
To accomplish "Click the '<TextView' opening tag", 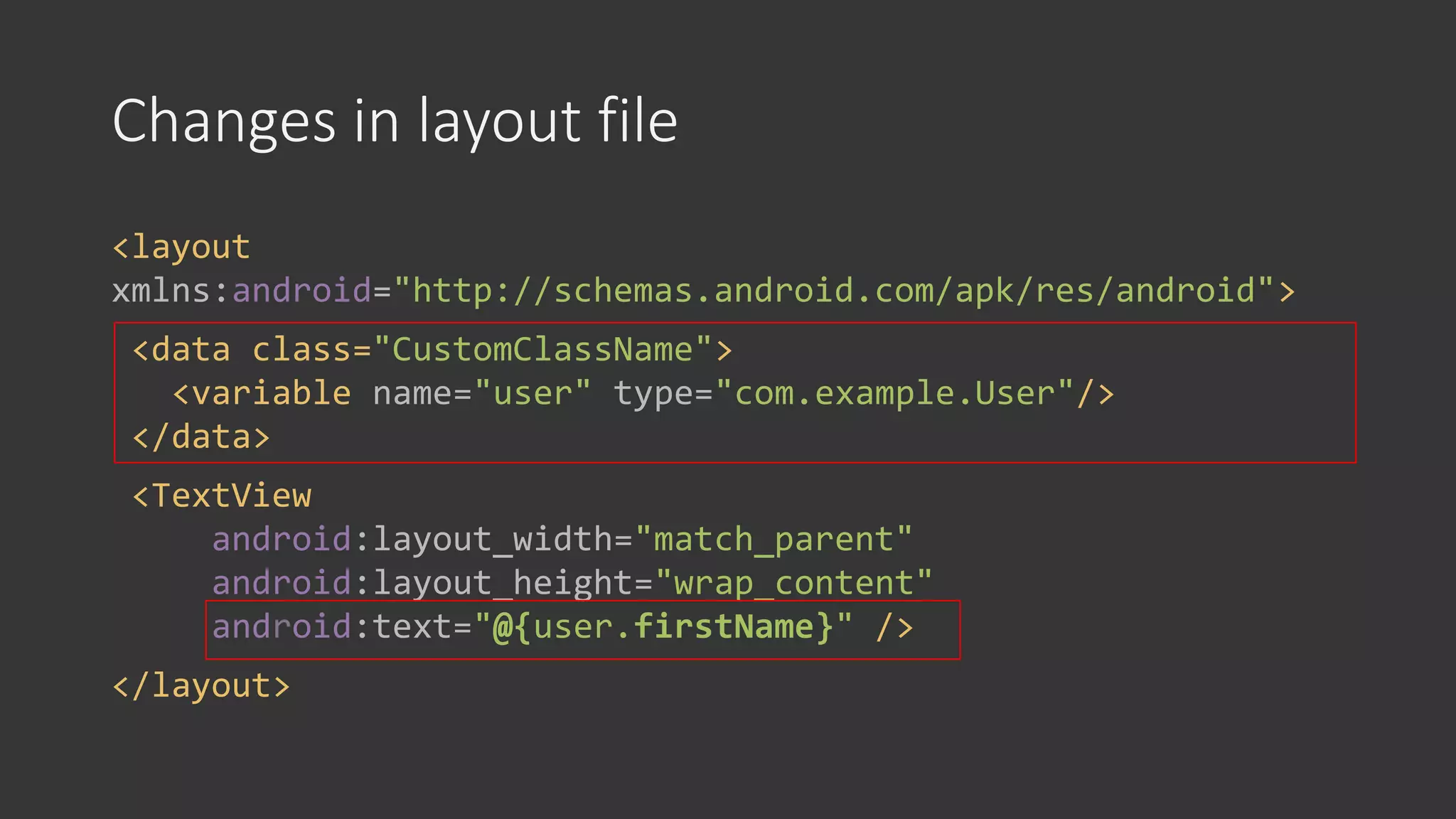I will (222, 496).
